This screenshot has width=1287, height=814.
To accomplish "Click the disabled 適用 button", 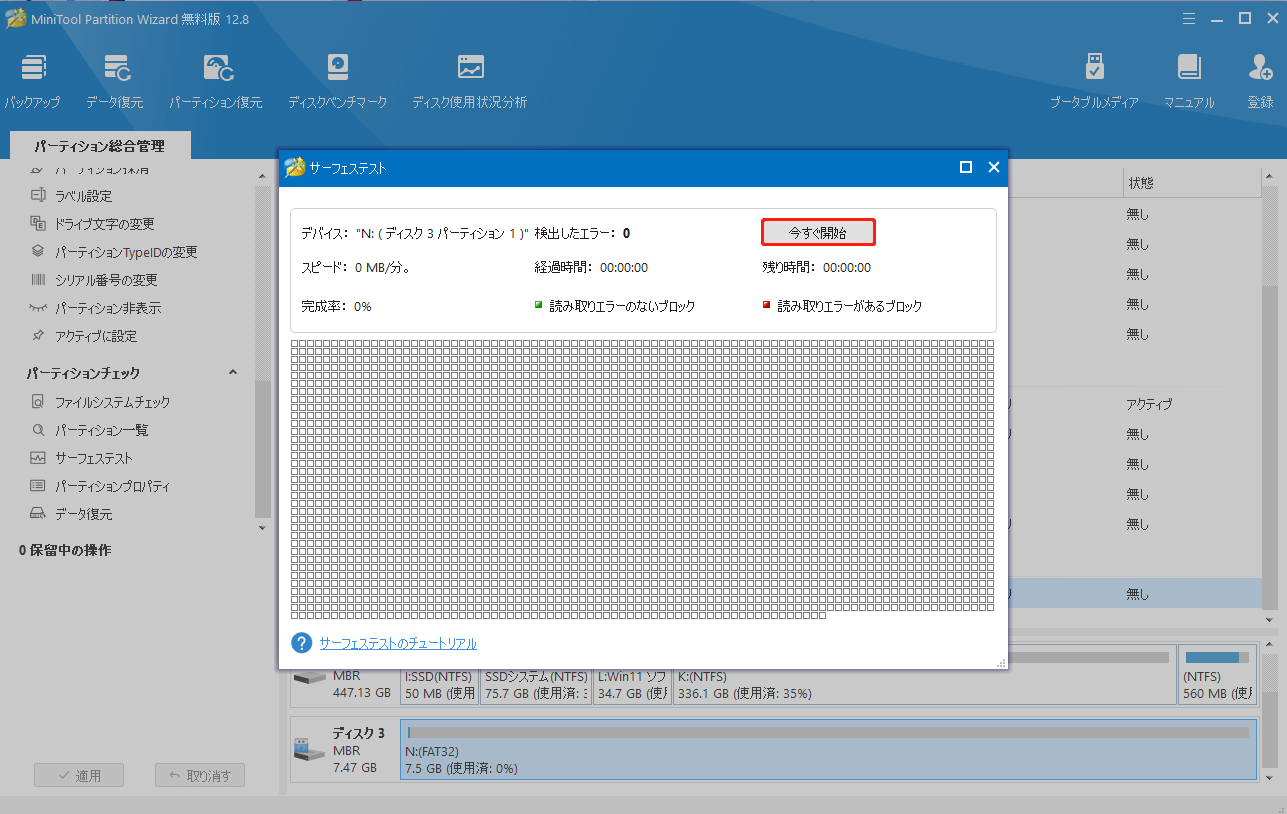I will tap(78, 775).
